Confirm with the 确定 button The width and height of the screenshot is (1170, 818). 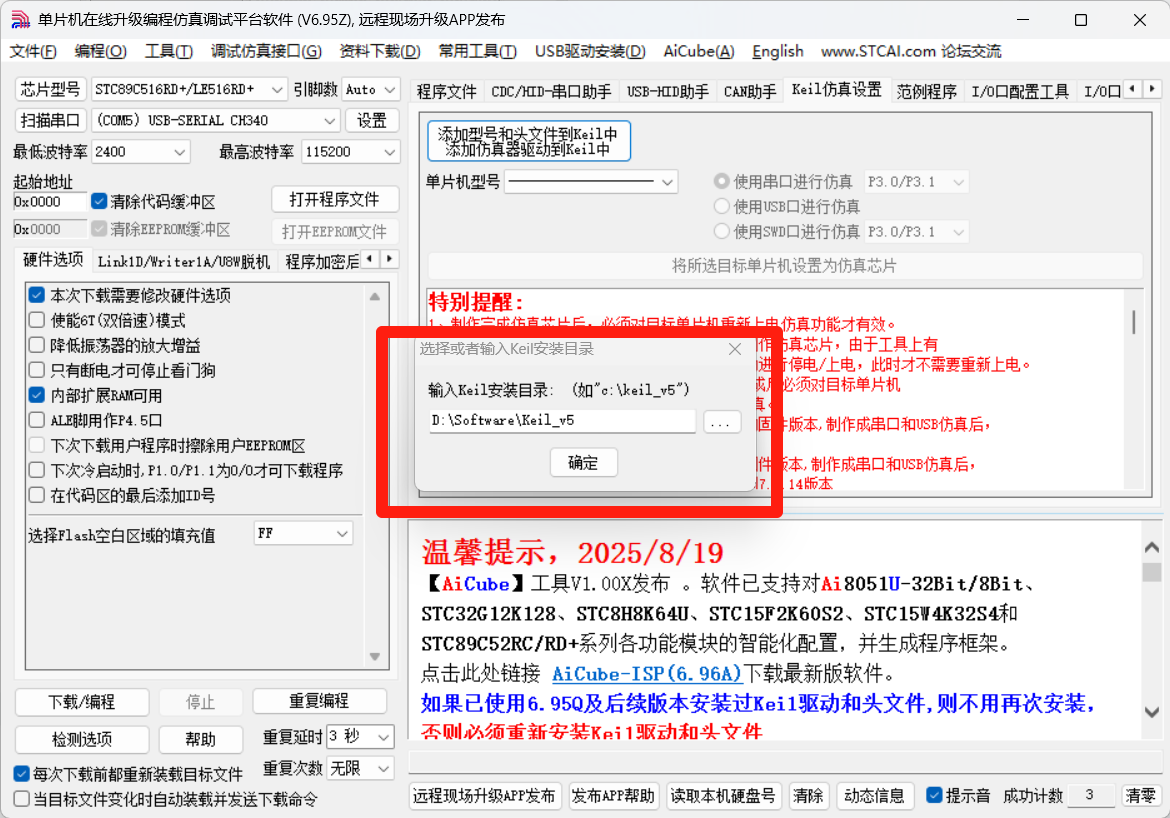tap(584, 463)
